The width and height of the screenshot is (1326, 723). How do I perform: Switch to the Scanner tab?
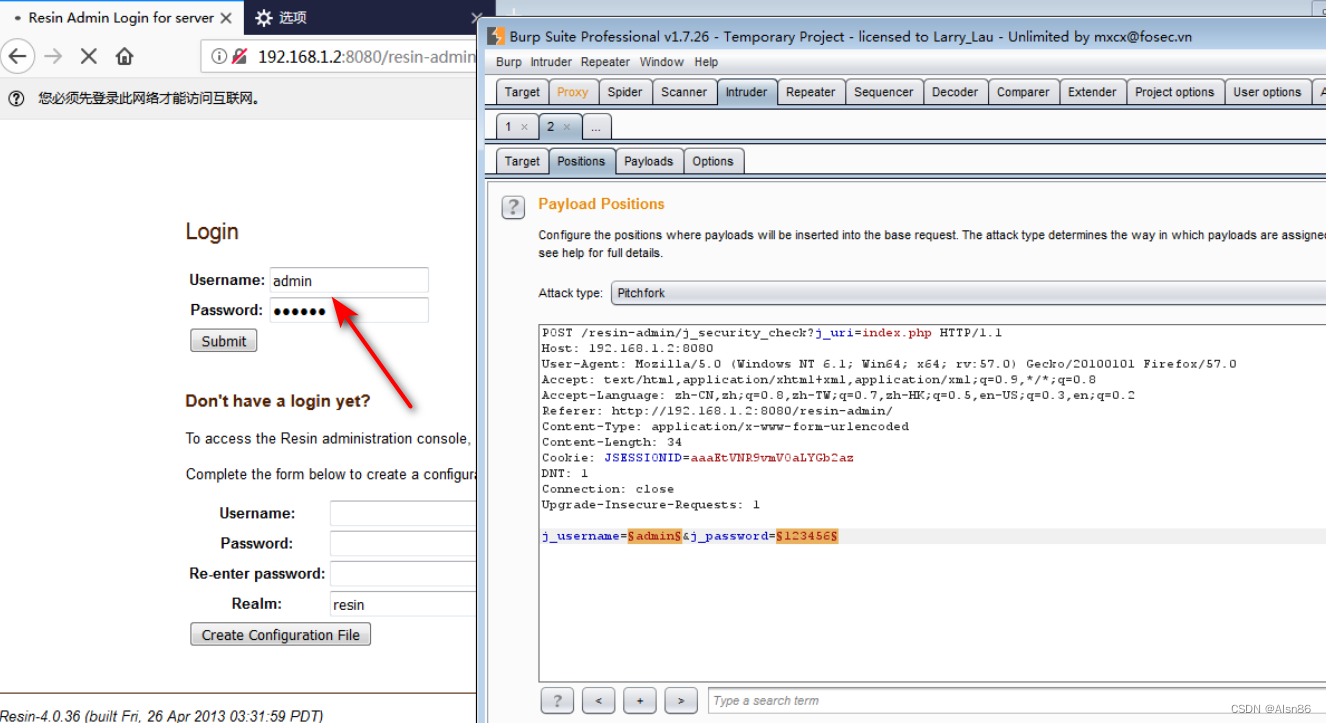684,92
